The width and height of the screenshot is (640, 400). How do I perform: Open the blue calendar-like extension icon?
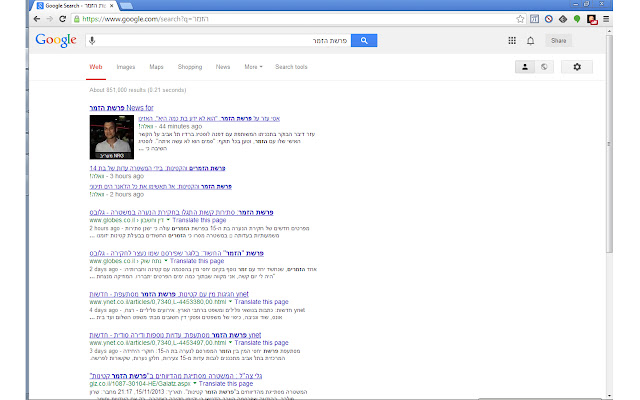[x=534, y=19]
